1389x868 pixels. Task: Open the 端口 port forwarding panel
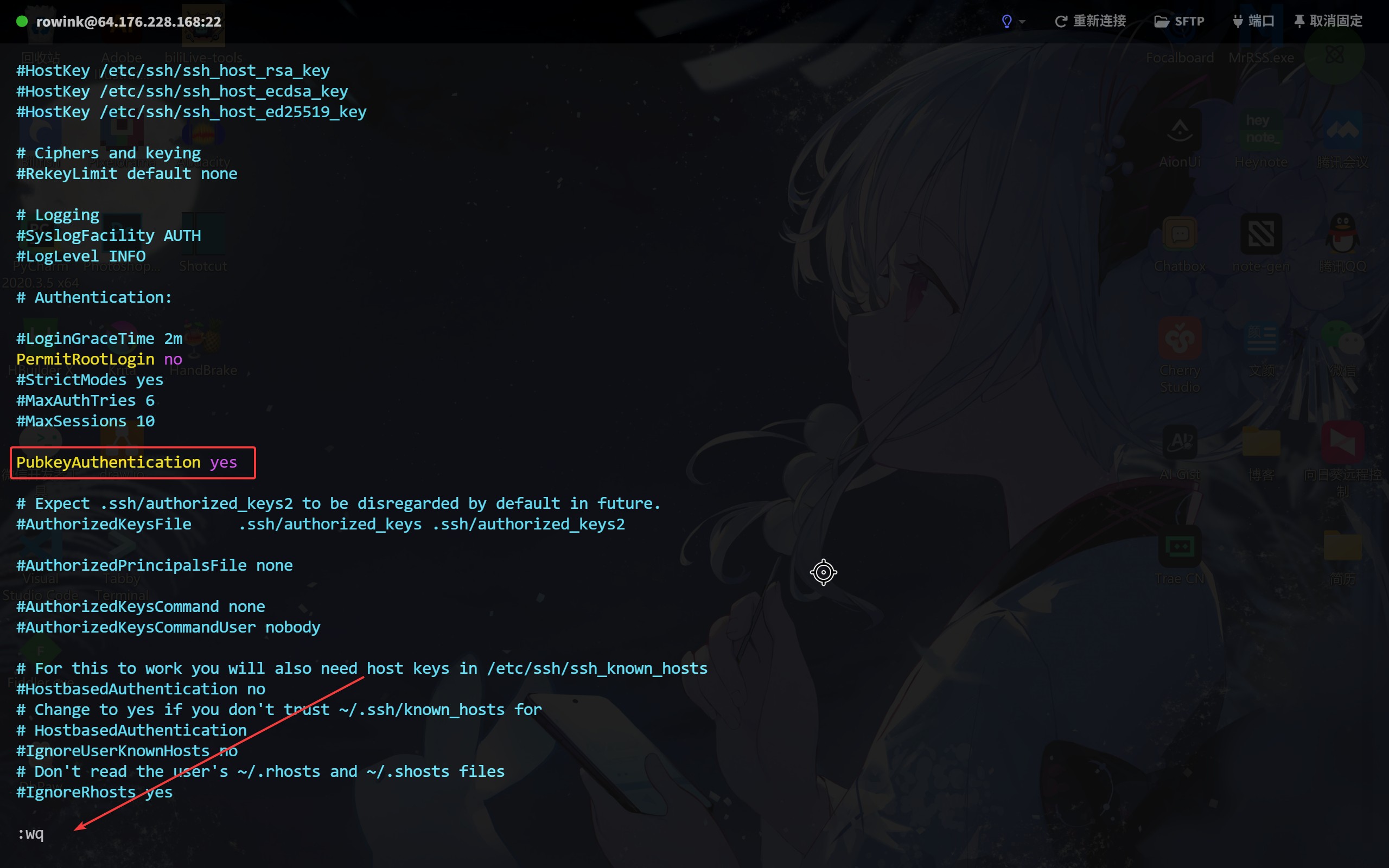click(1253, 21)
